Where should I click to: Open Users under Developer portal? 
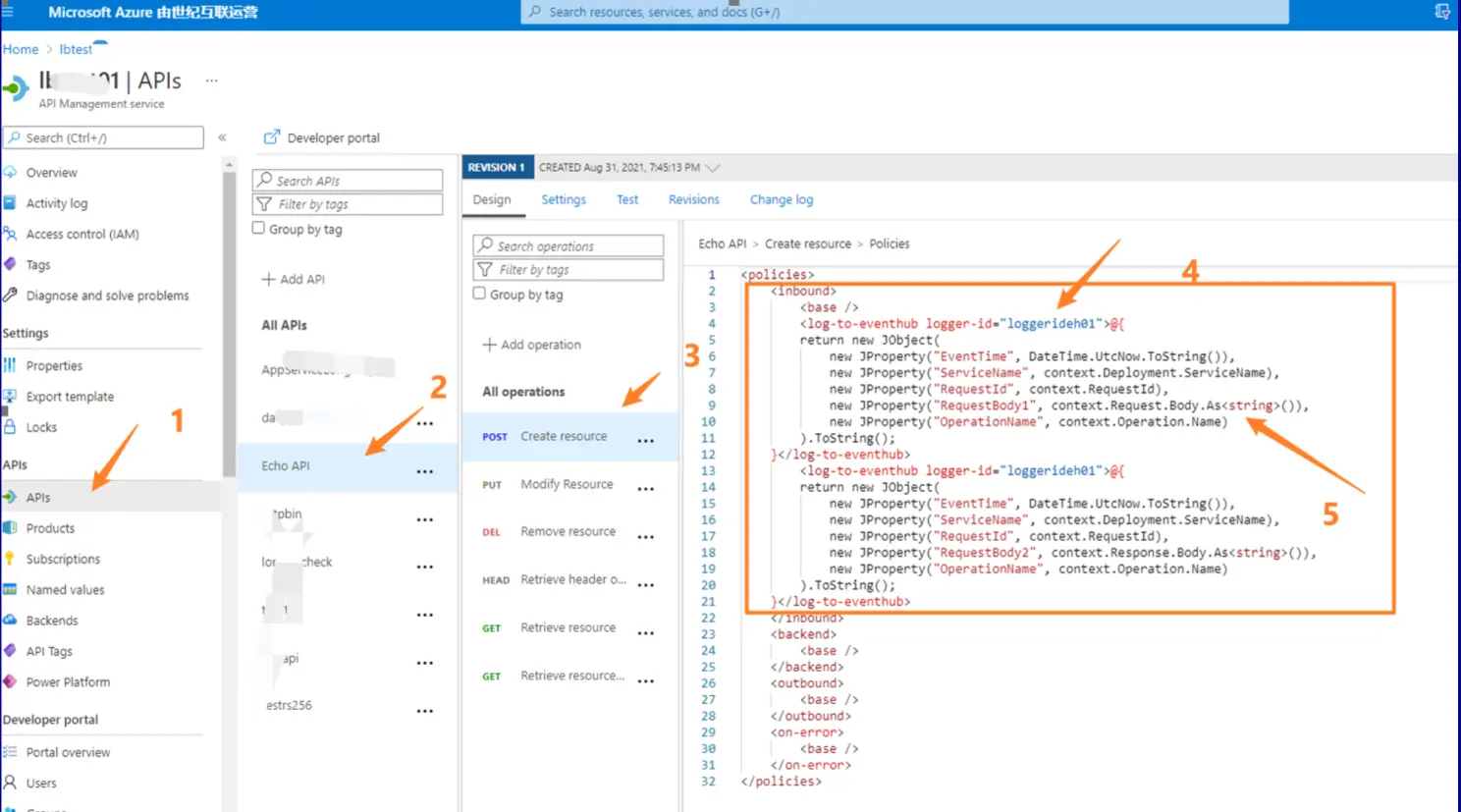[41, 784]
